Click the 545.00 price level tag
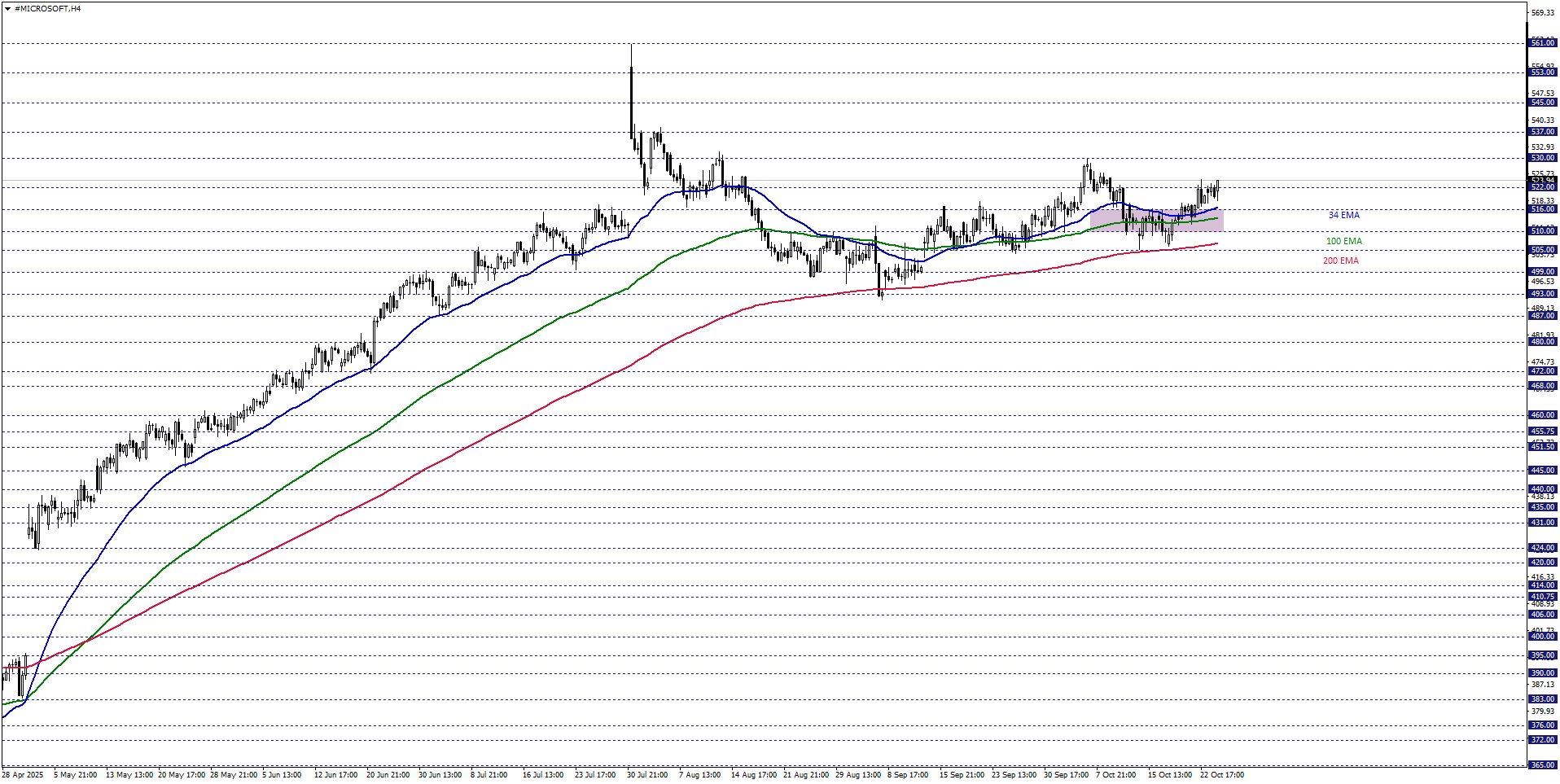The width and height of the screenshot is (1560, 784). point(1542,103)
